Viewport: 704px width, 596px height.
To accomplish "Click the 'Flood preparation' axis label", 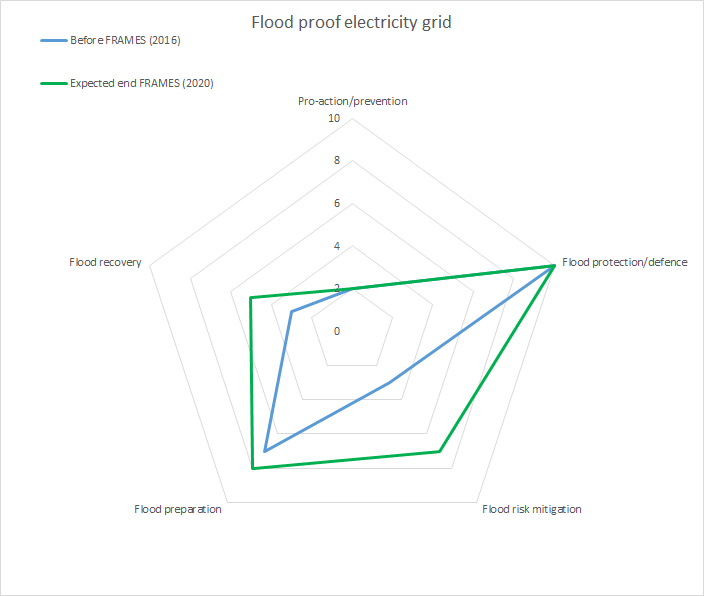I will [x=178, y=509].
